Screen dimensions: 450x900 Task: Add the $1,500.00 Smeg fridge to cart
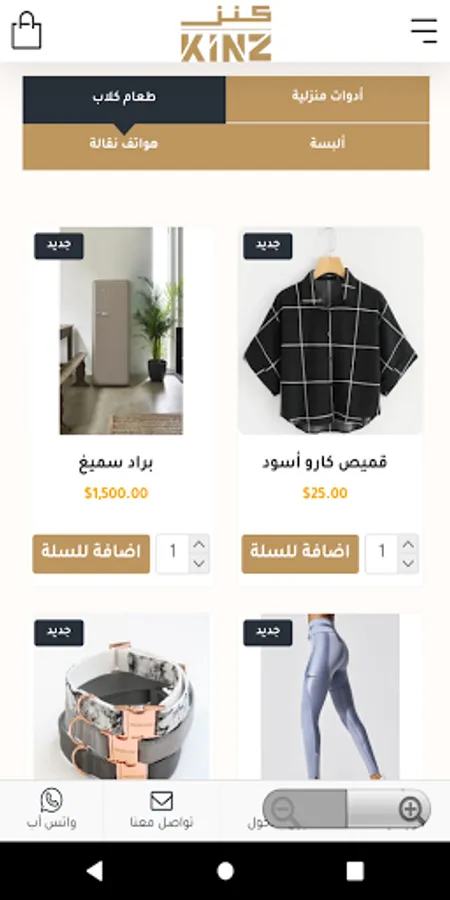point(91,554)
